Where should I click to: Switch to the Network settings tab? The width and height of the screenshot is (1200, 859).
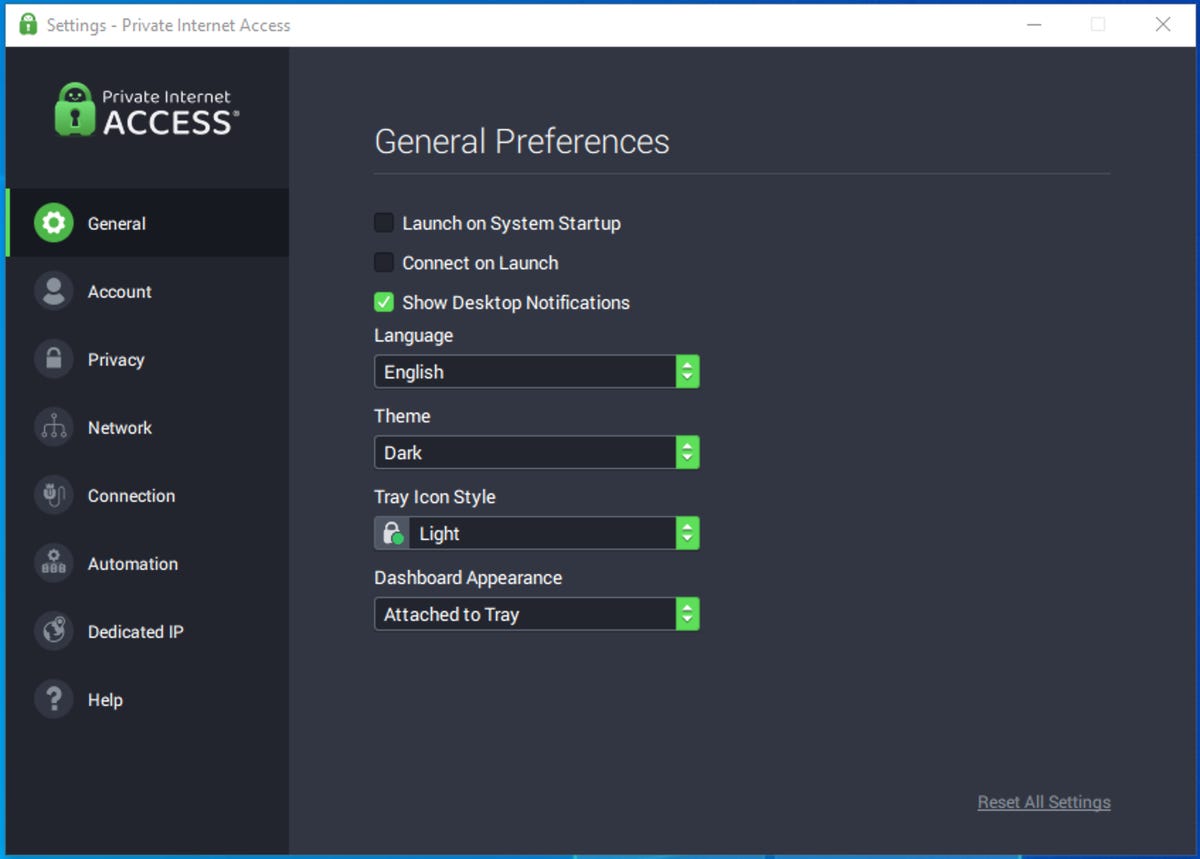(x=148, y=427)
